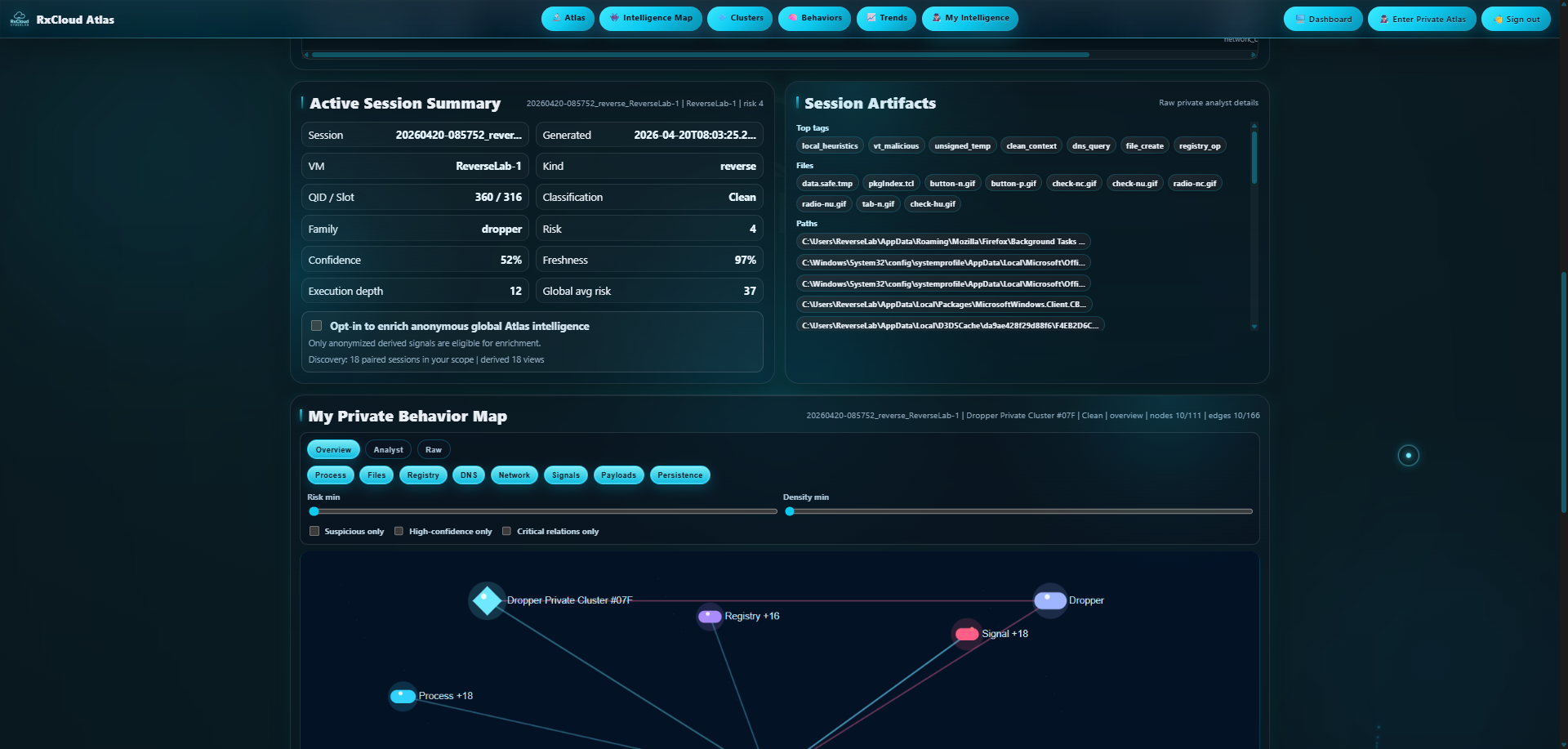Toggle the Persistence filter chip
1568x749 pixels.
pos(680,475)
